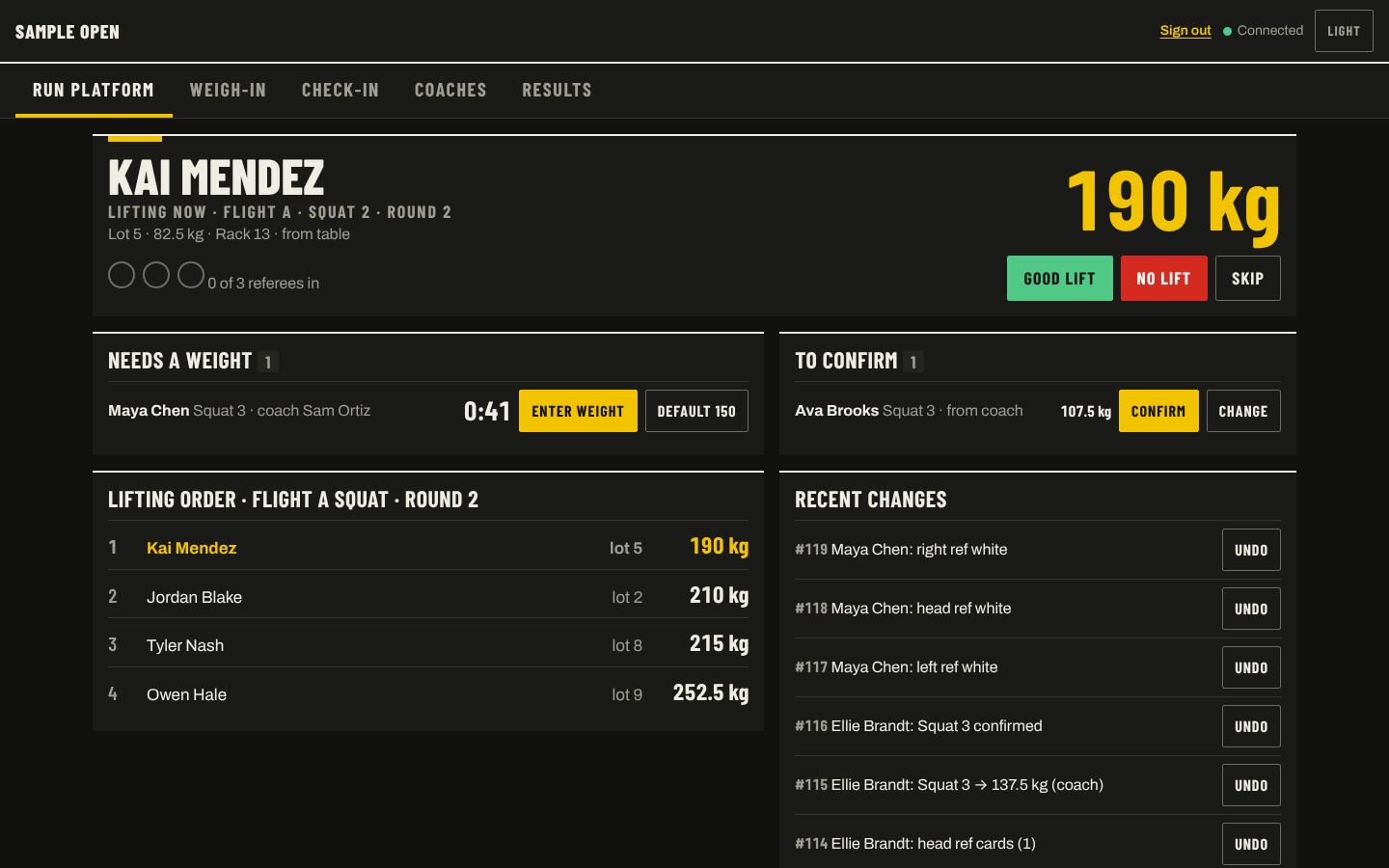Screen dimensions: 1389x868
Task: Select Owen Hale in the lifting order
Action: [x=428, y=693]
